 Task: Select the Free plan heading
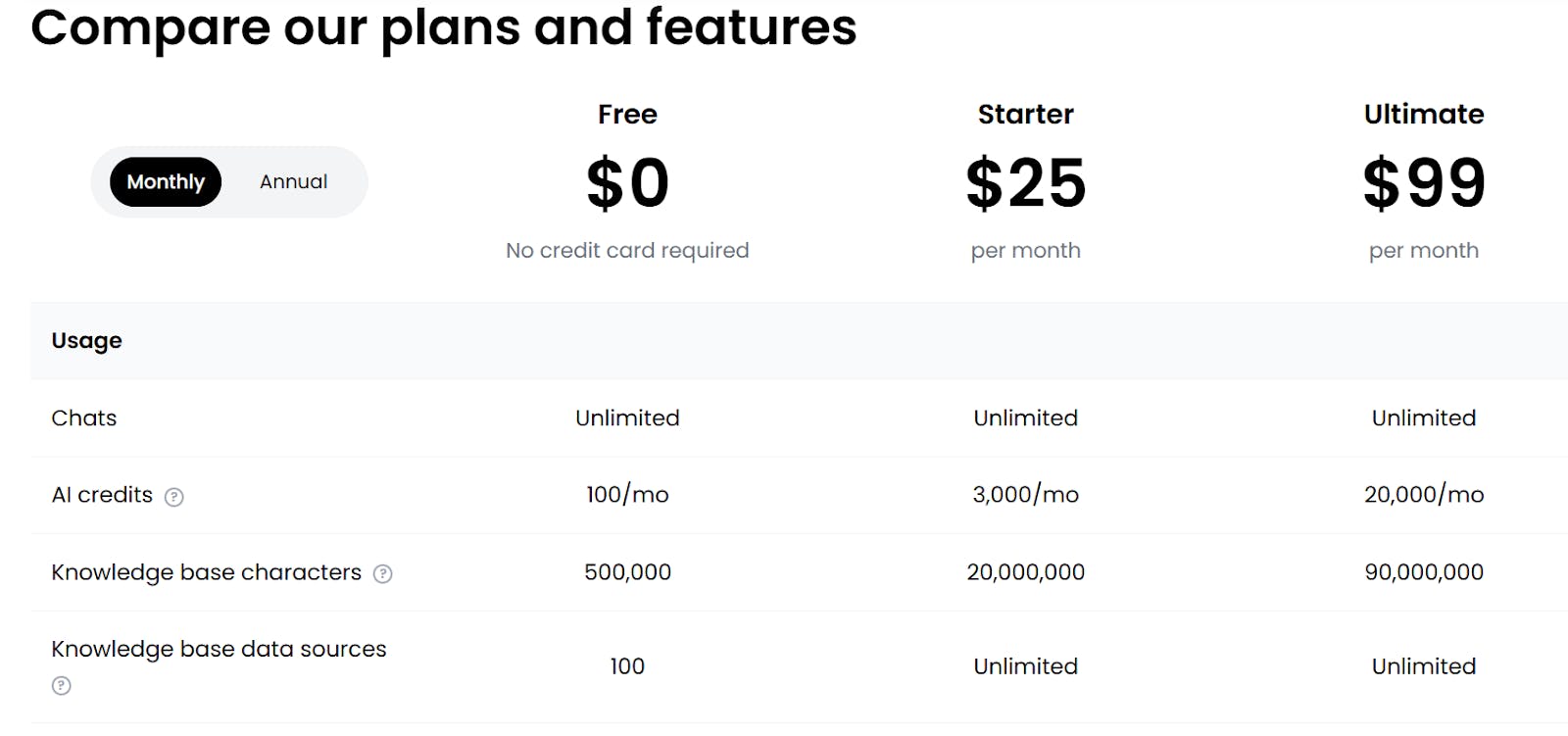click(x=627, y=115)
